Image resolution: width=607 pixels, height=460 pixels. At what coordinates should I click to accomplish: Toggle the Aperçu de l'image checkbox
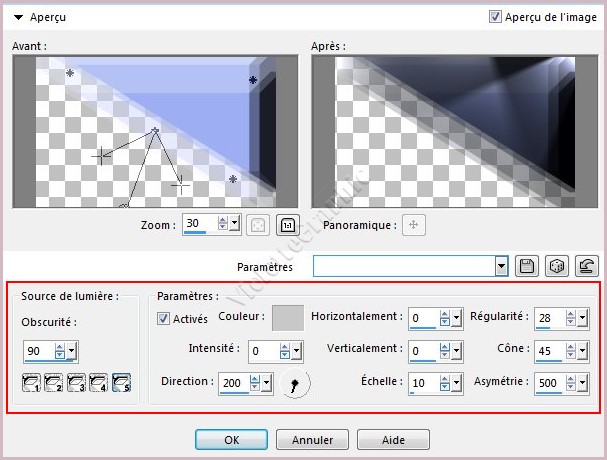point(495,17)
